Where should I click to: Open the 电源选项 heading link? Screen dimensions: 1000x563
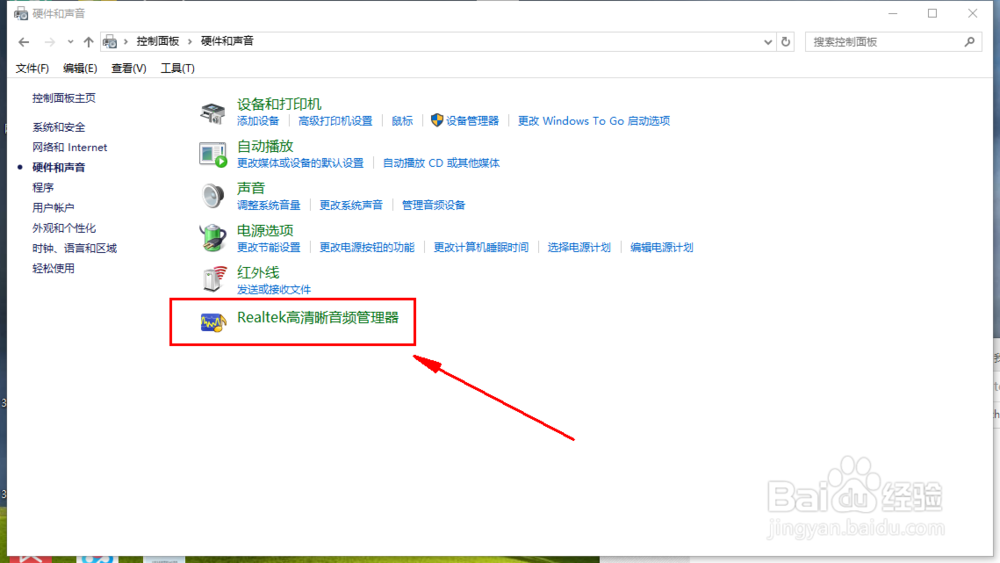265,230
